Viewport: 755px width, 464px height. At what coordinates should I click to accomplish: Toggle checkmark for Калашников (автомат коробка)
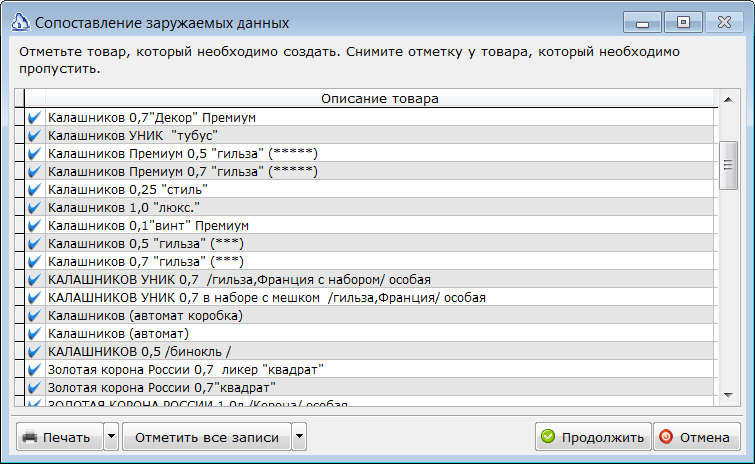[35, 315]
